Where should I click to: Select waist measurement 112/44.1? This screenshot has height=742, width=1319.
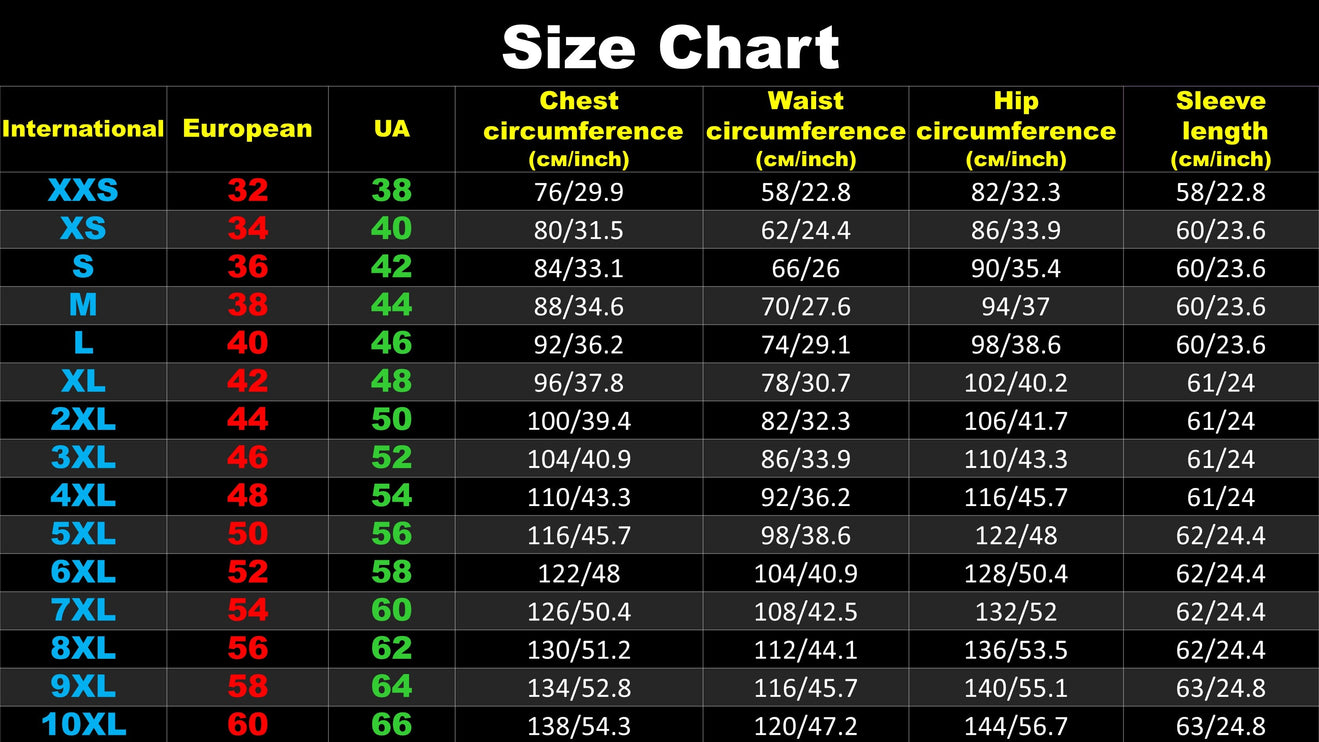point(806,650)
